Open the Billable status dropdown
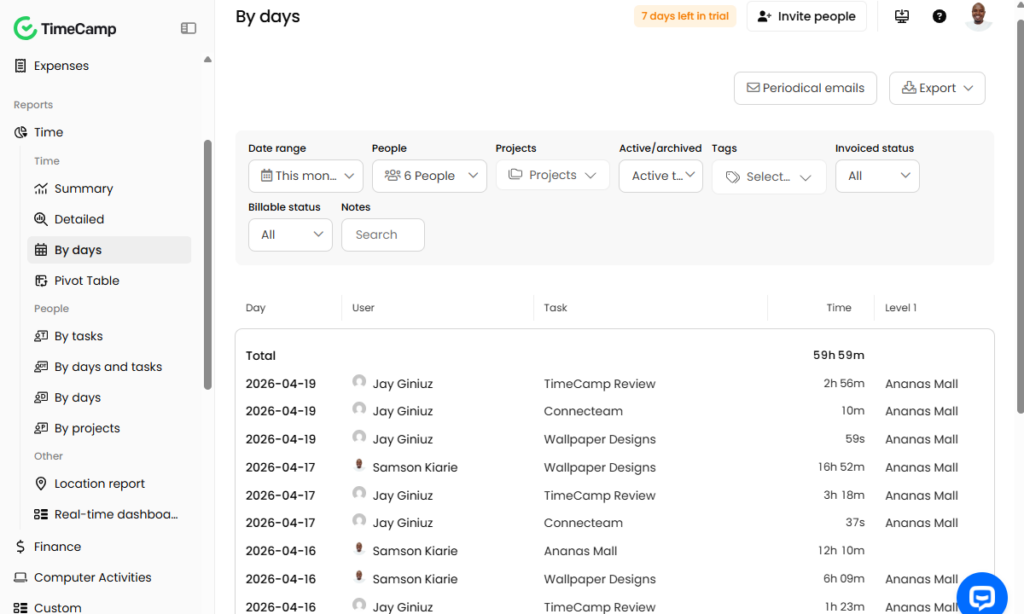Screen dimensions: 1024x614 [x=290, y=234]
